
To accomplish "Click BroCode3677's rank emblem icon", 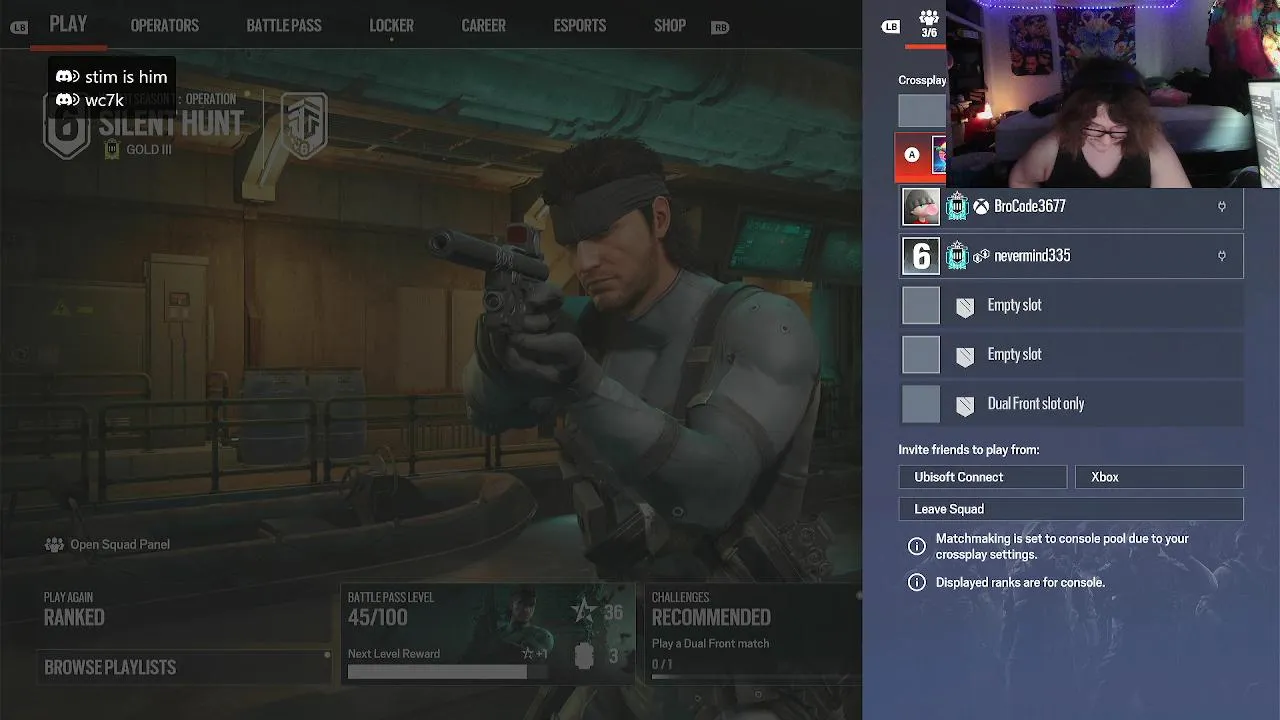I will pos(957,206).
